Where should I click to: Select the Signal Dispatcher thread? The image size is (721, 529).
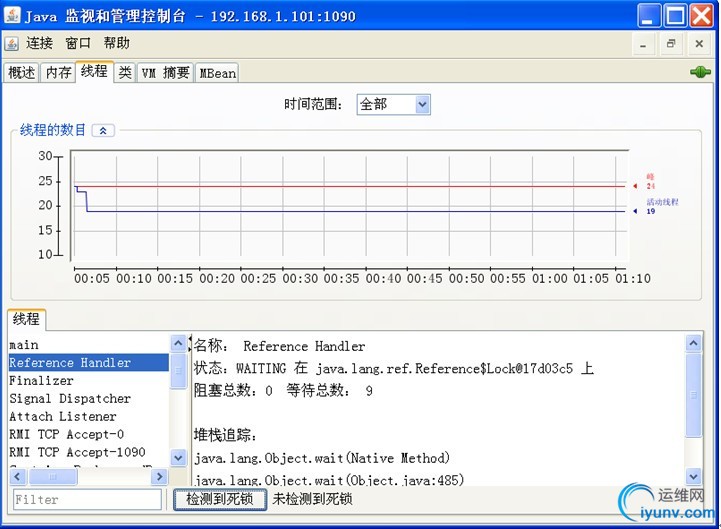[89, 398]
